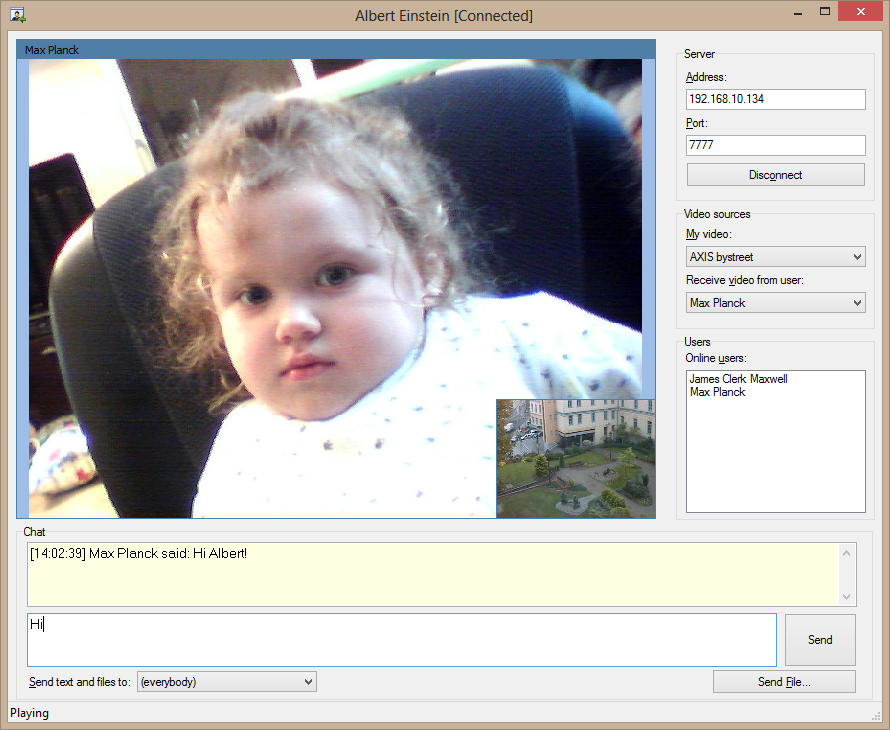Click the Port input field

pyautogui.click(x=775, y=145)
